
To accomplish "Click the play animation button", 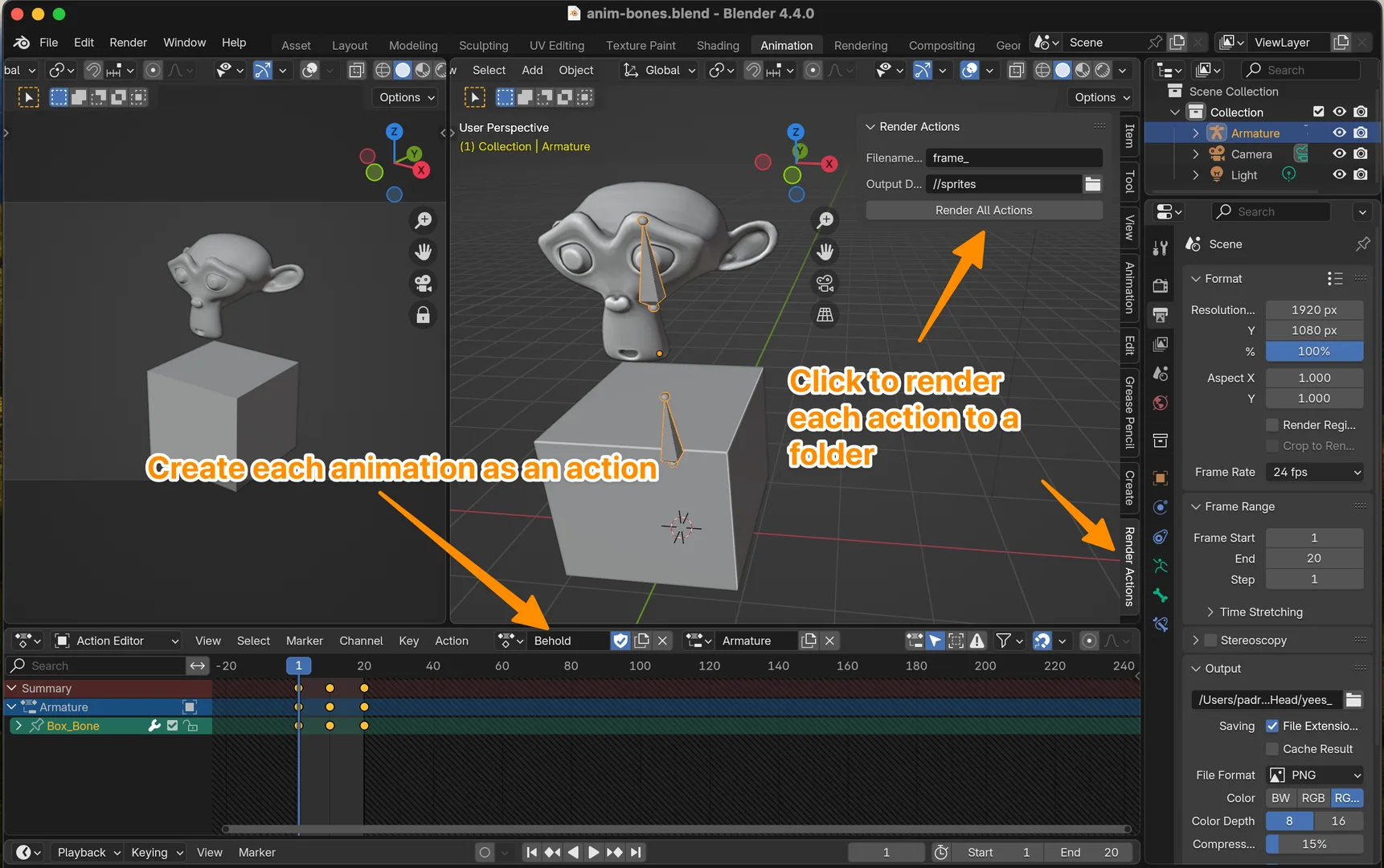I will tap(593, 853).
